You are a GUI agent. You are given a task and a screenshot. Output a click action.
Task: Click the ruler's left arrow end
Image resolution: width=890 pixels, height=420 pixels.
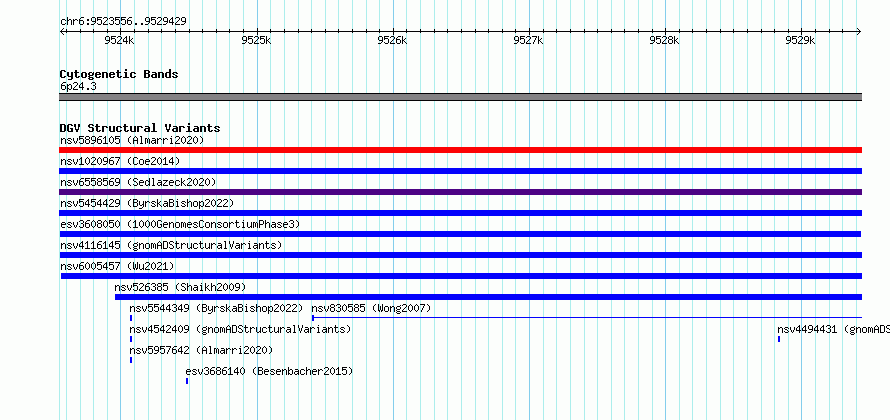(x=62, y=31)
